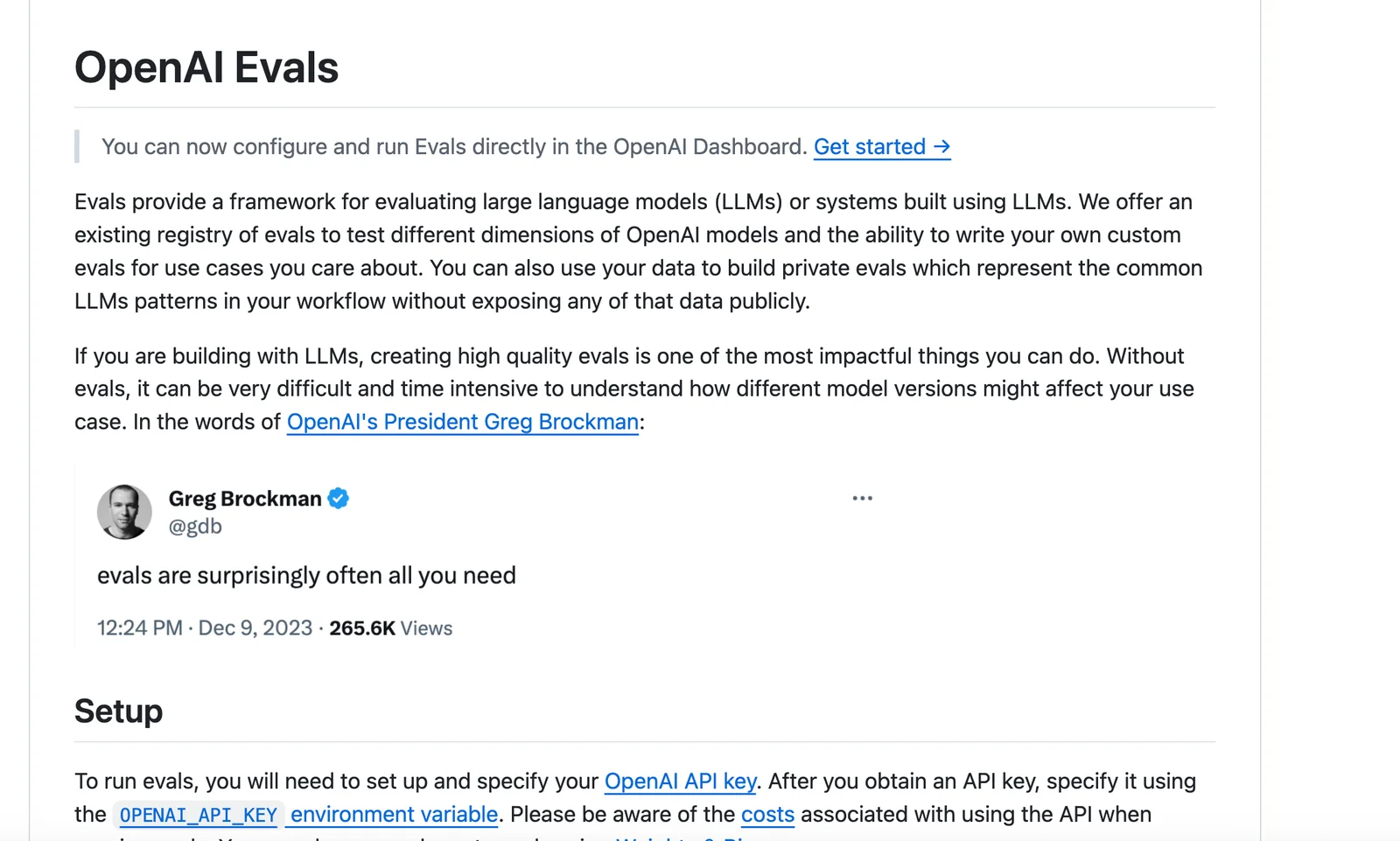Click the Dashboard announcement note text

[x=453, y=147]
